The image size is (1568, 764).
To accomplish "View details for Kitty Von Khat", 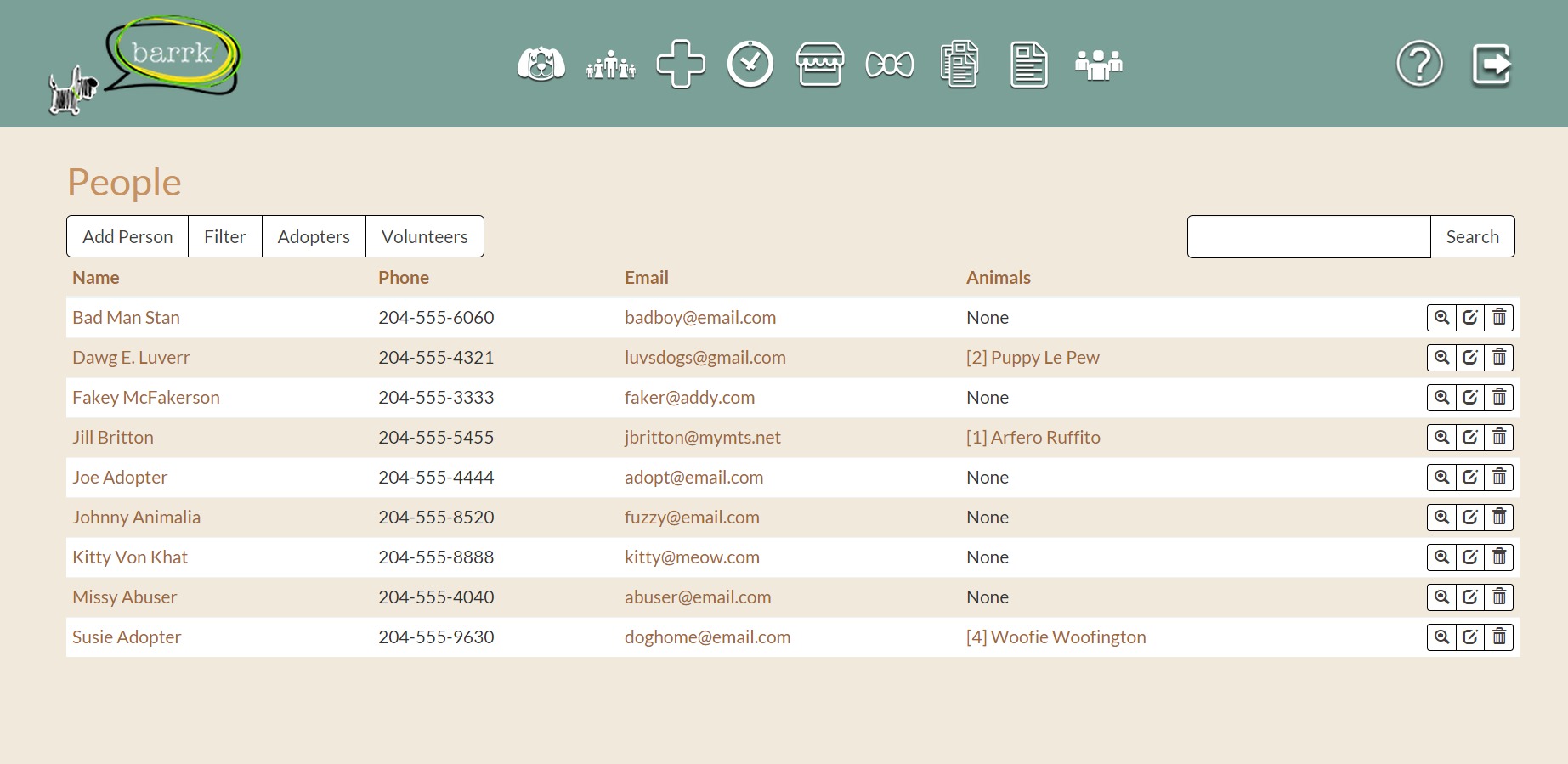I will tap(1441, 557).
